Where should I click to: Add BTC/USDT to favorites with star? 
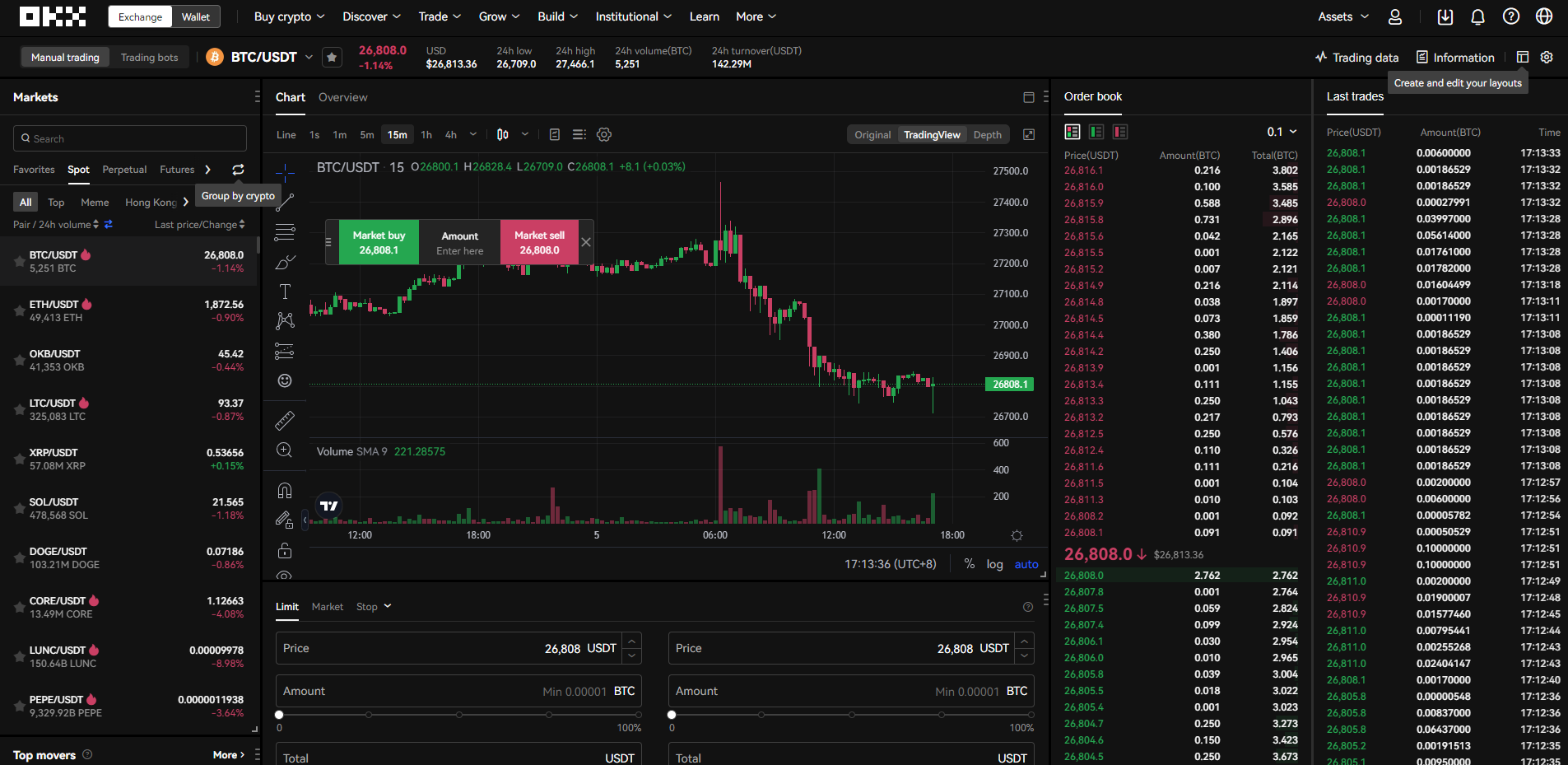click(x=332, y=57)
